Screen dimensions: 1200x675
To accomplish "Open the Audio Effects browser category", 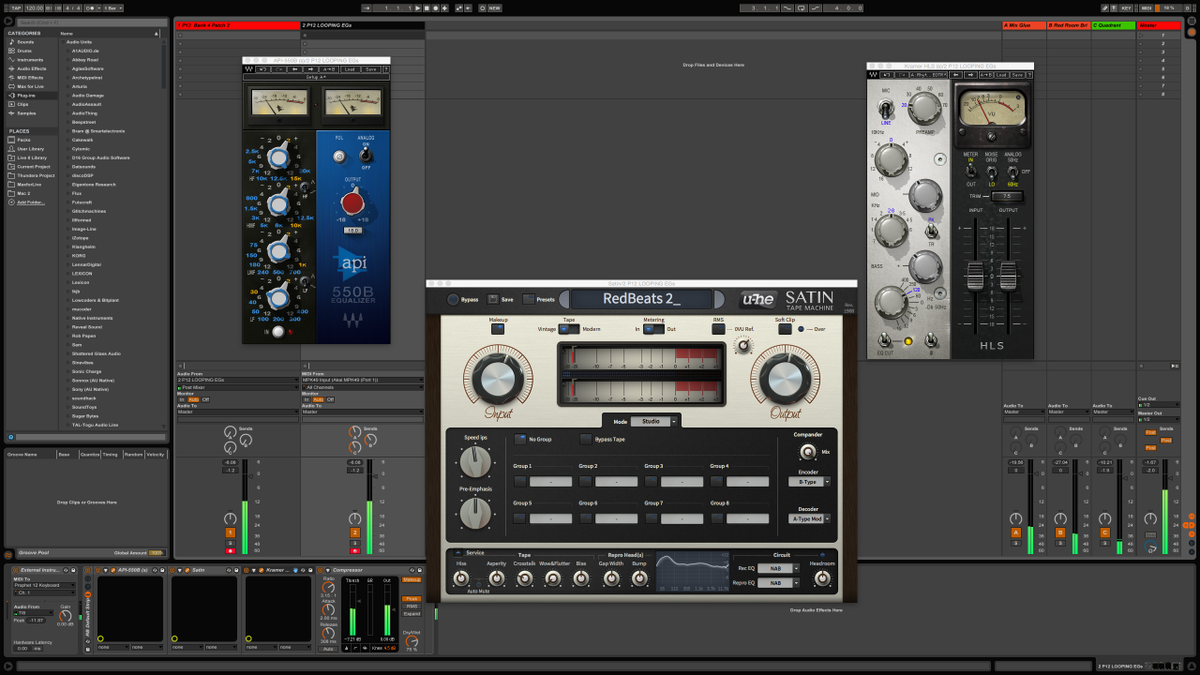I will pyautogui.click(x=31, y=69).
